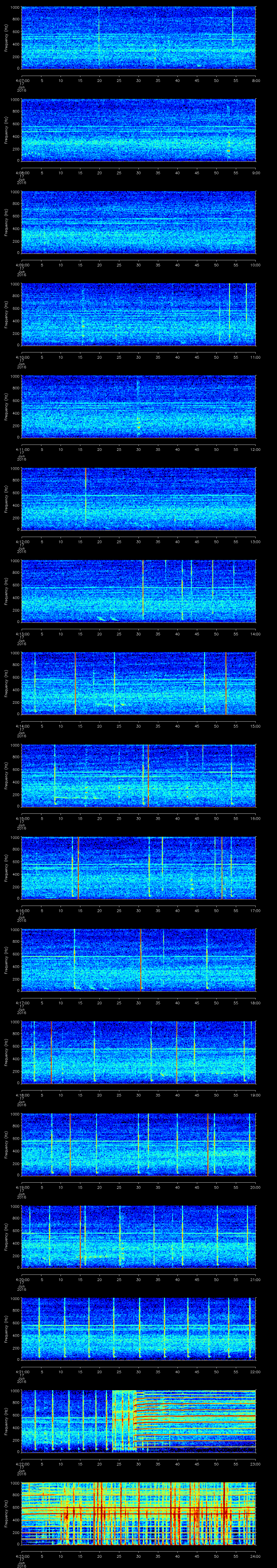Select the spectrogram panel starting at 4:10:00
Image resolution: width=277 pixels, height=1568 pixels.
coord(139,314)
